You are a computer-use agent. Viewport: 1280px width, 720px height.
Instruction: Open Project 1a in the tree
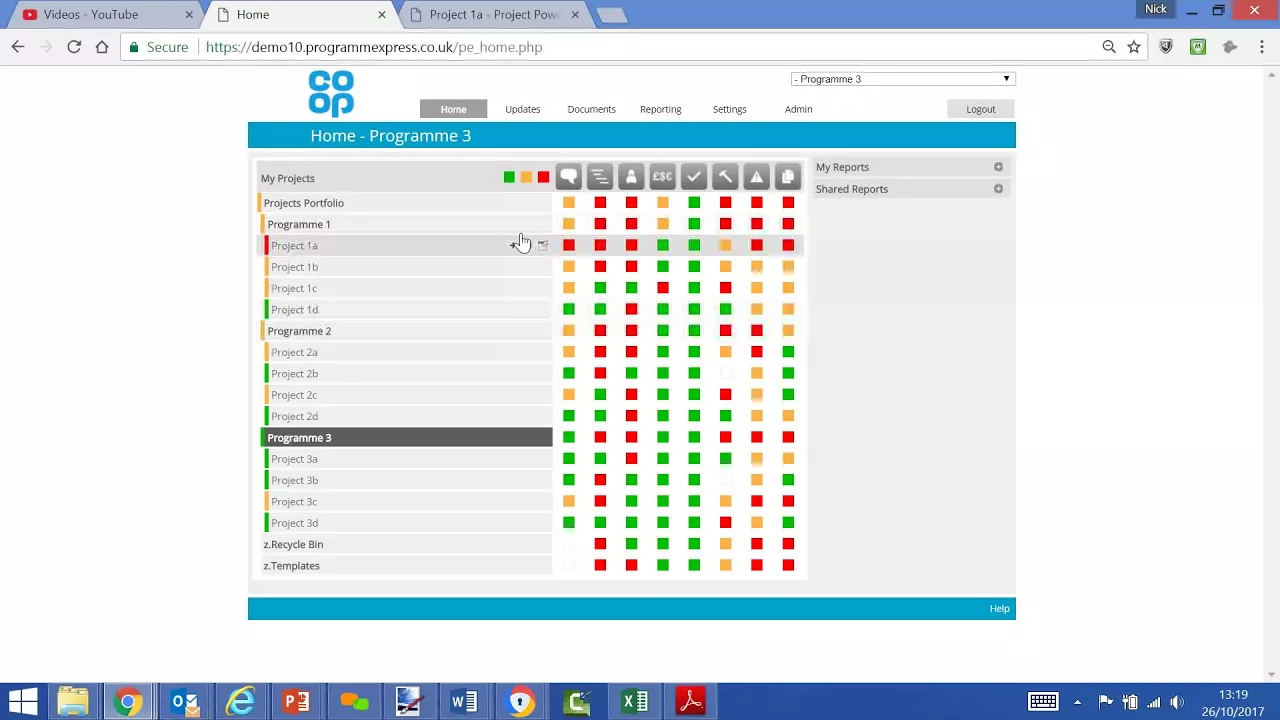(294, 245)
